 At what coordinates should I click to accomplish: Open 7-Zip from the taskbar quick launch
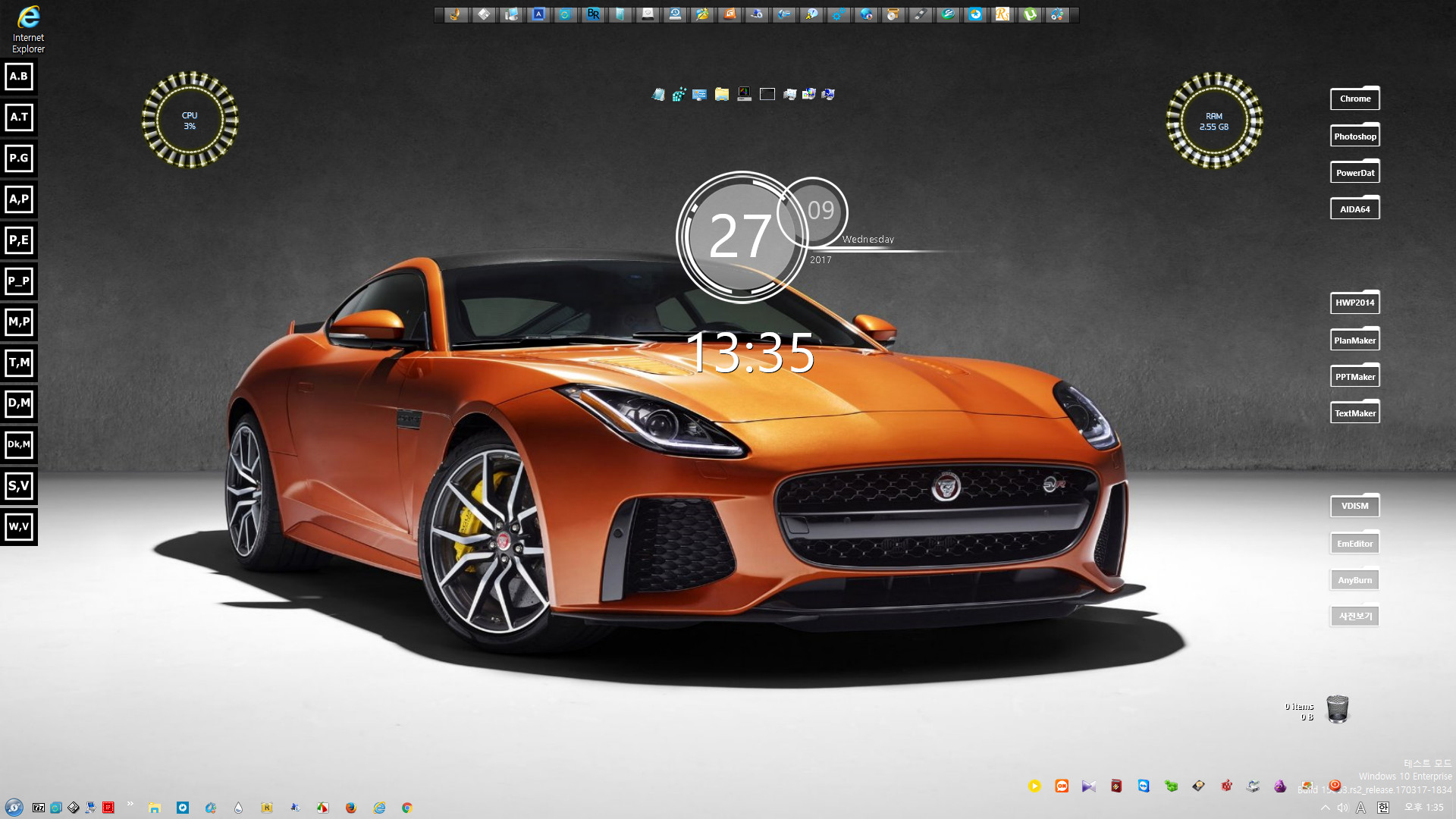[39, 808]
